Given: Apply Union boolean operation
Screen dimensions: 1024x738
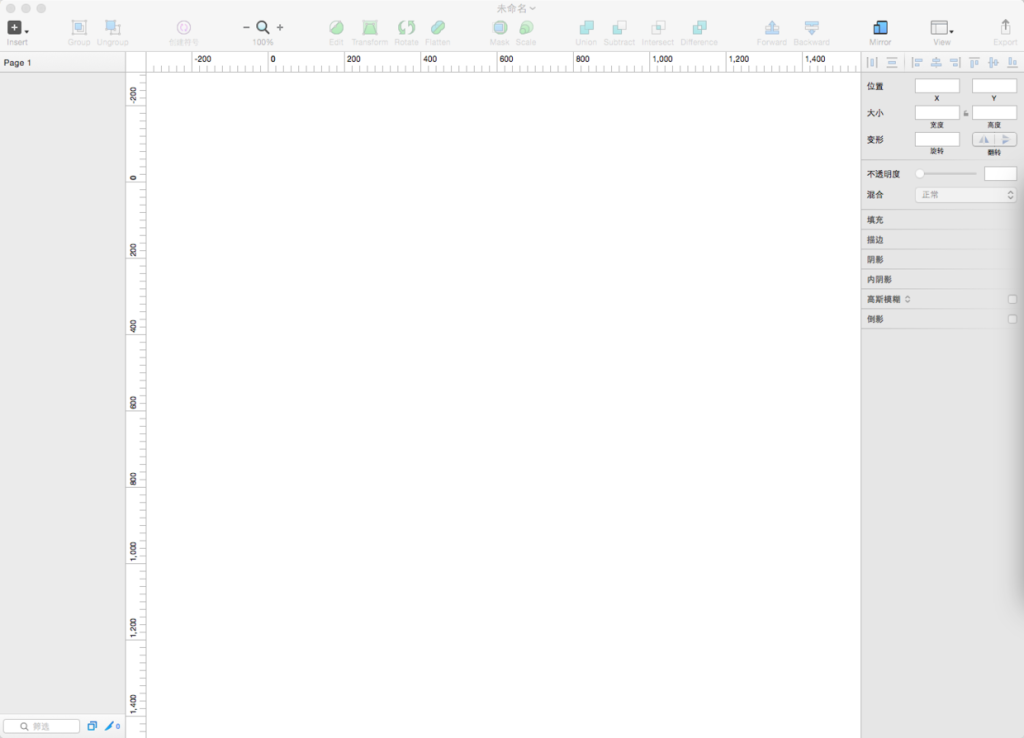Looking at the screenshot, I should tap(586, 27).
